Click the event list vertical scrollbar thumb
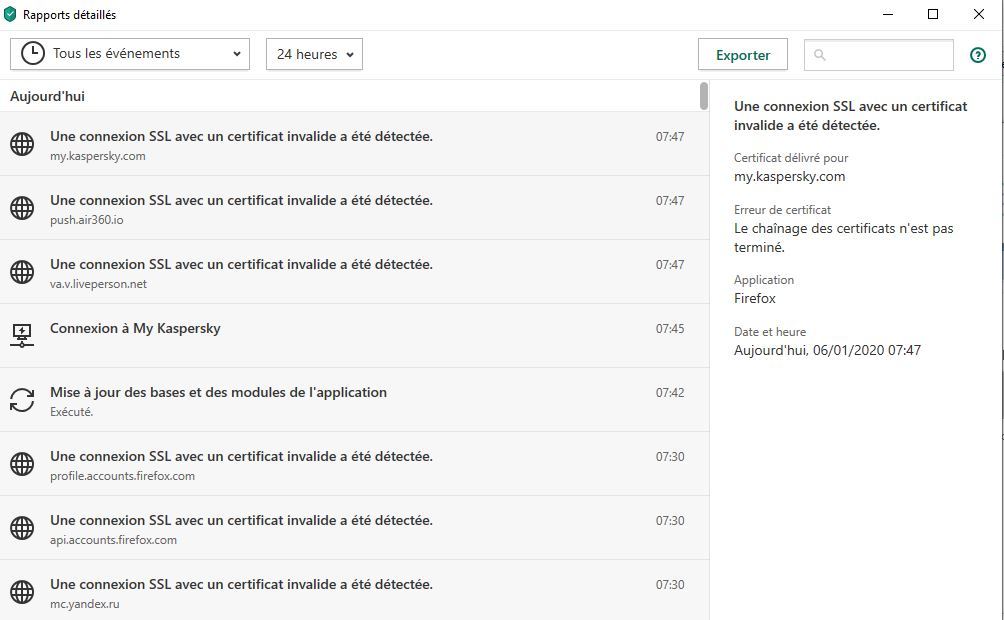 click(704, 96)
